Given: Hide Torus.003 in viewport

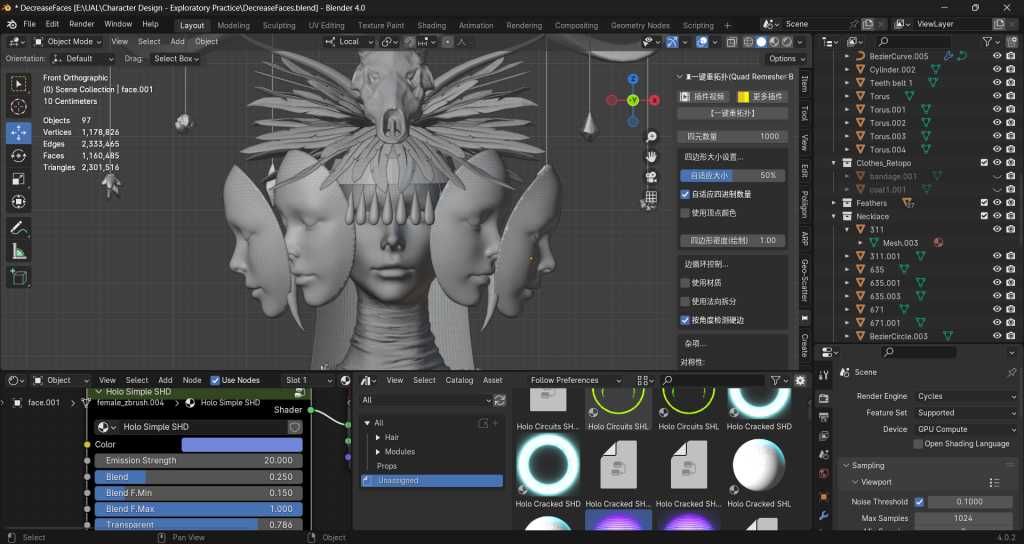Looking at the screenshot, I should tap(997, 136).
